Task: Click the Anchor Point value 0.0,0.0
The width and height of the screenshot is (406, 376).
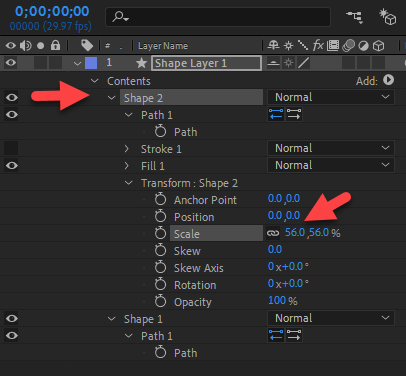Action: 284,199
